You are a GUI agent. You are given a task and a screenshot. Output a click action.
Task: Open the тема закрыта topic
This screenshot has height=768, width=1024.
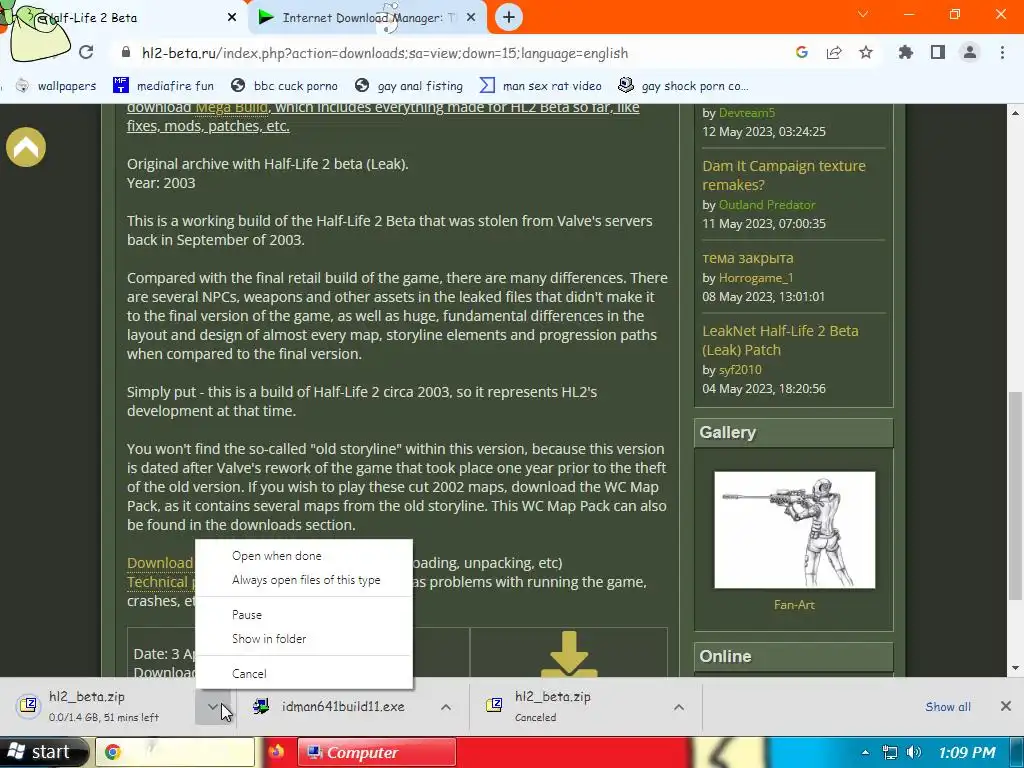coord(748,258)
